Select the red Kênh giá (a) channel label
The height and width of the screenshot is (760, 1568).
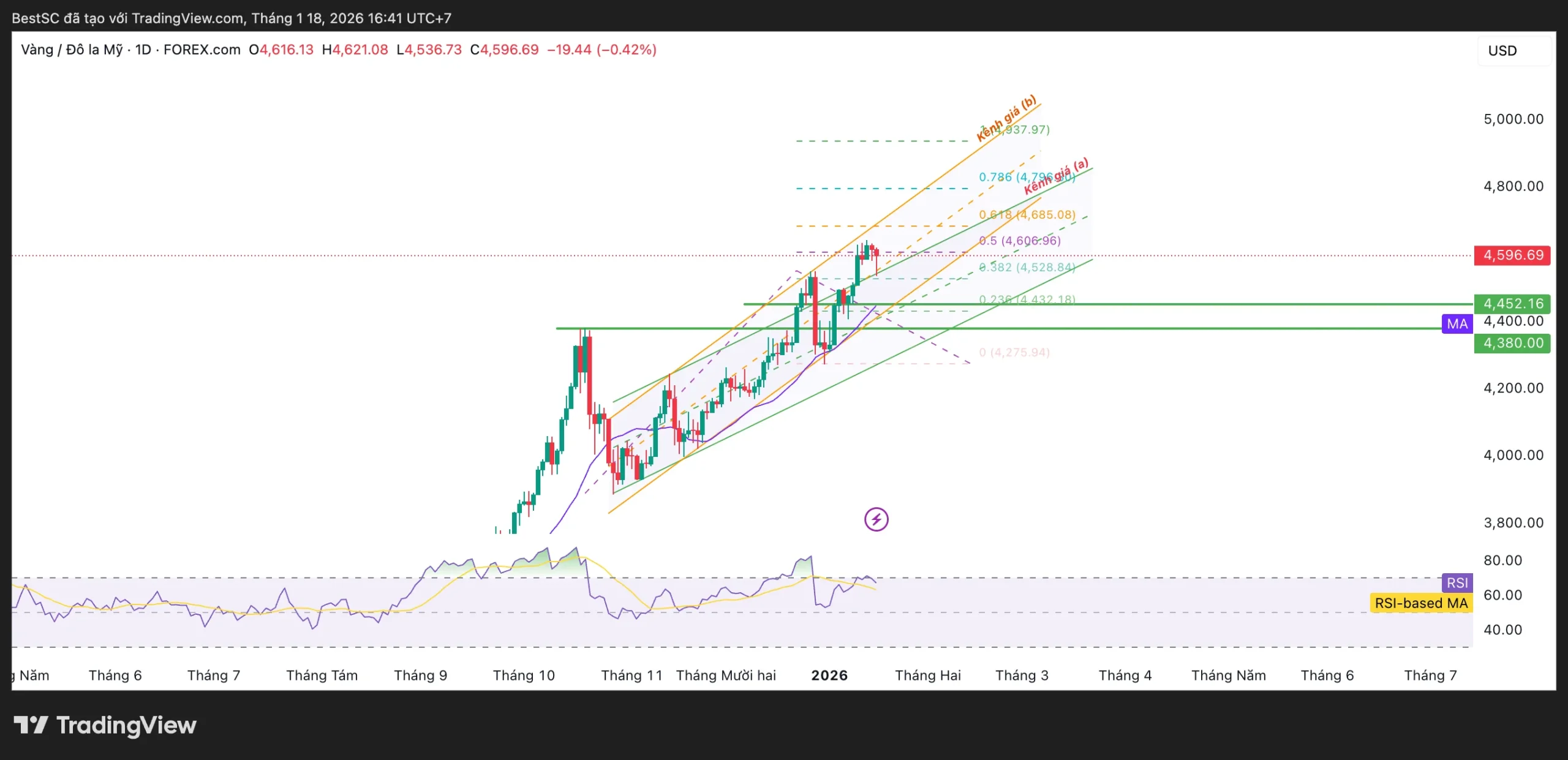(x=1056, y=176)
